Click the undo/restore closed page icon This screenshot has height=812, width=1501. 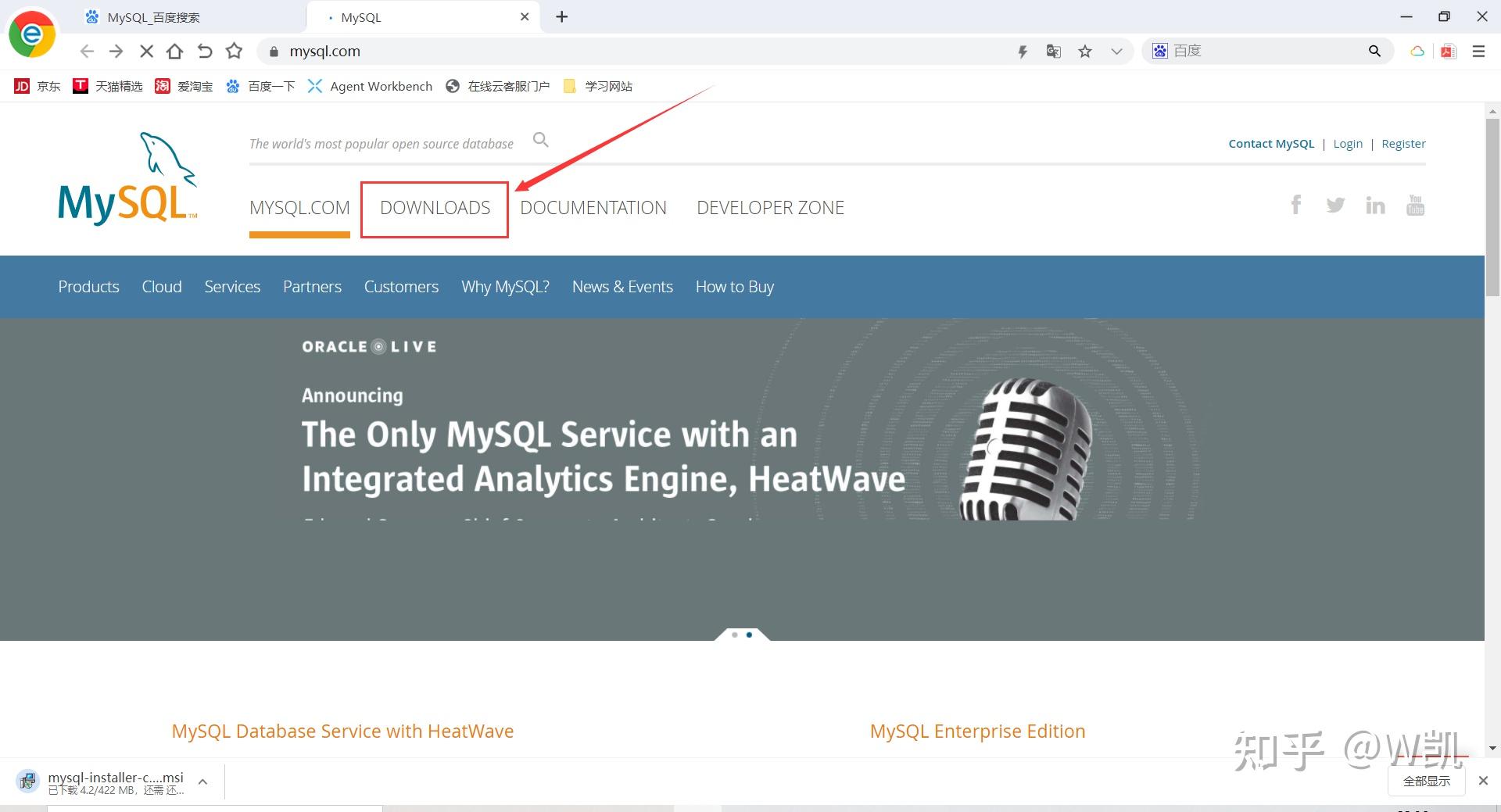coord(205,52)
